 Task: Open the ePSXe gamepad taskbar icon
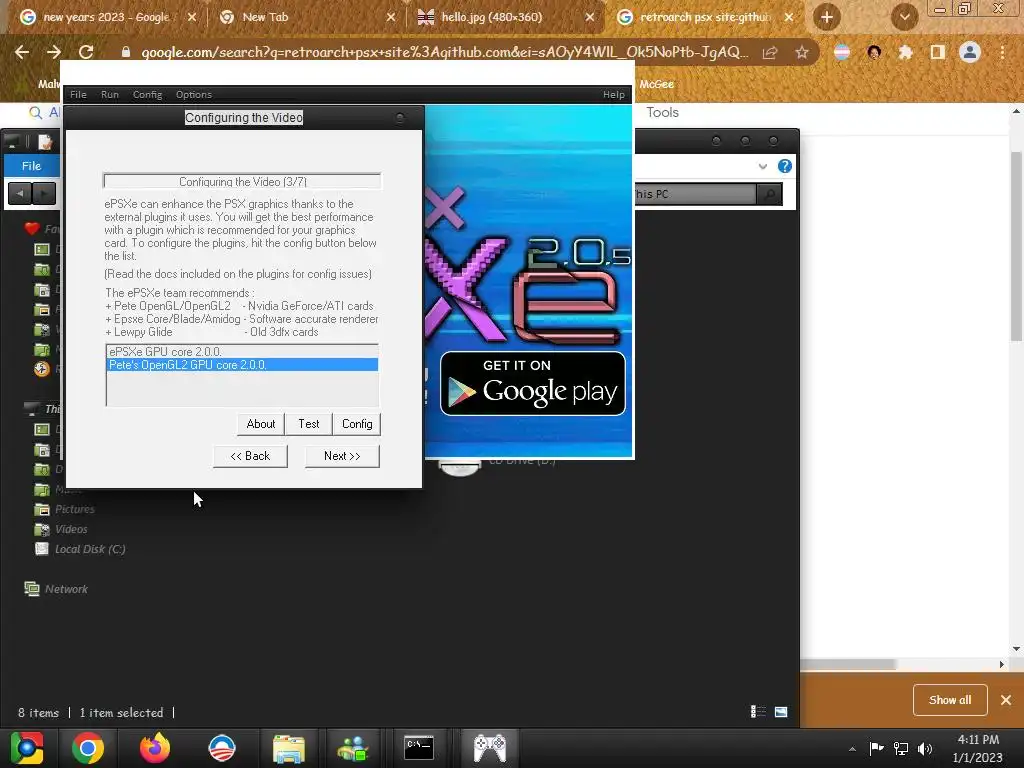click(x=490, y=748)
